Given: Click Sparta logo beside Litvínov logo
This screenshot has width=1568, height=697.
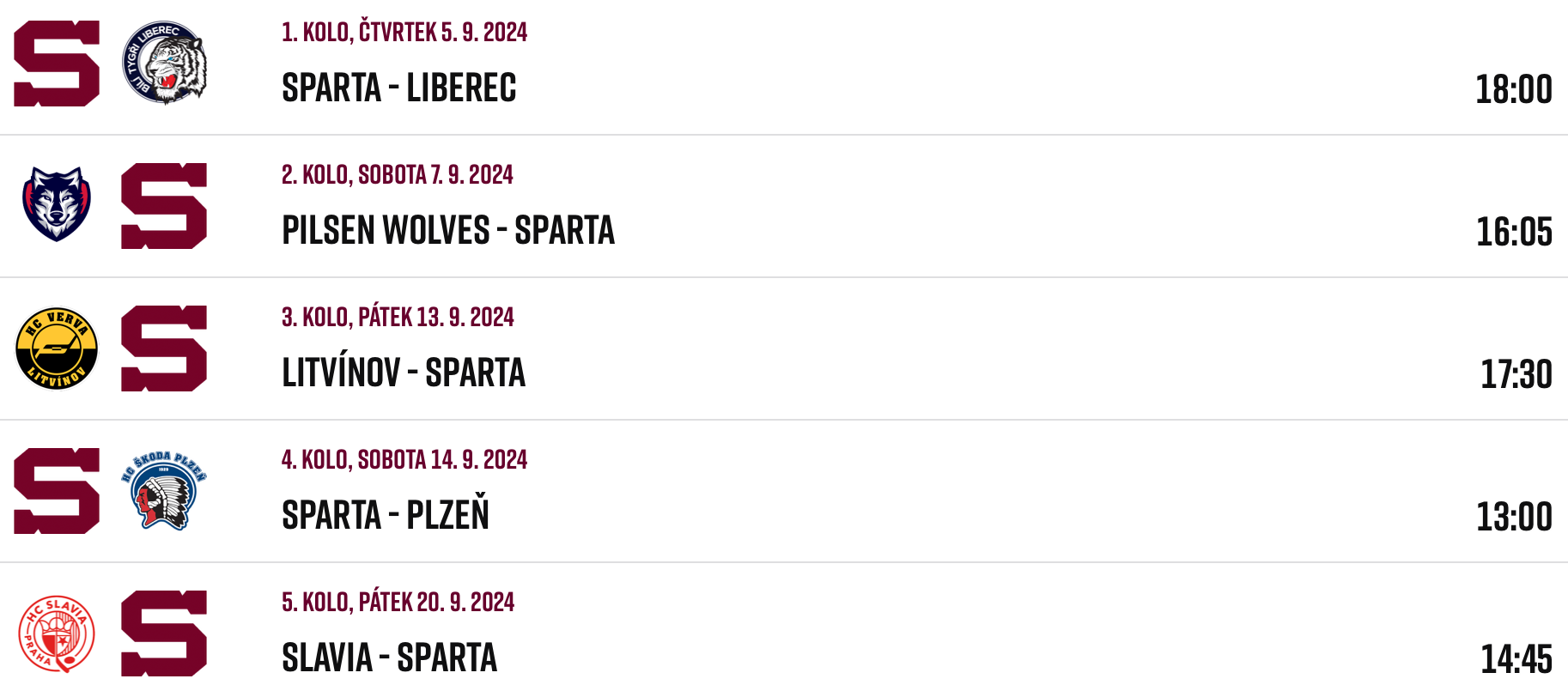Looking at the screenshot, I should (x=164, y=348).
